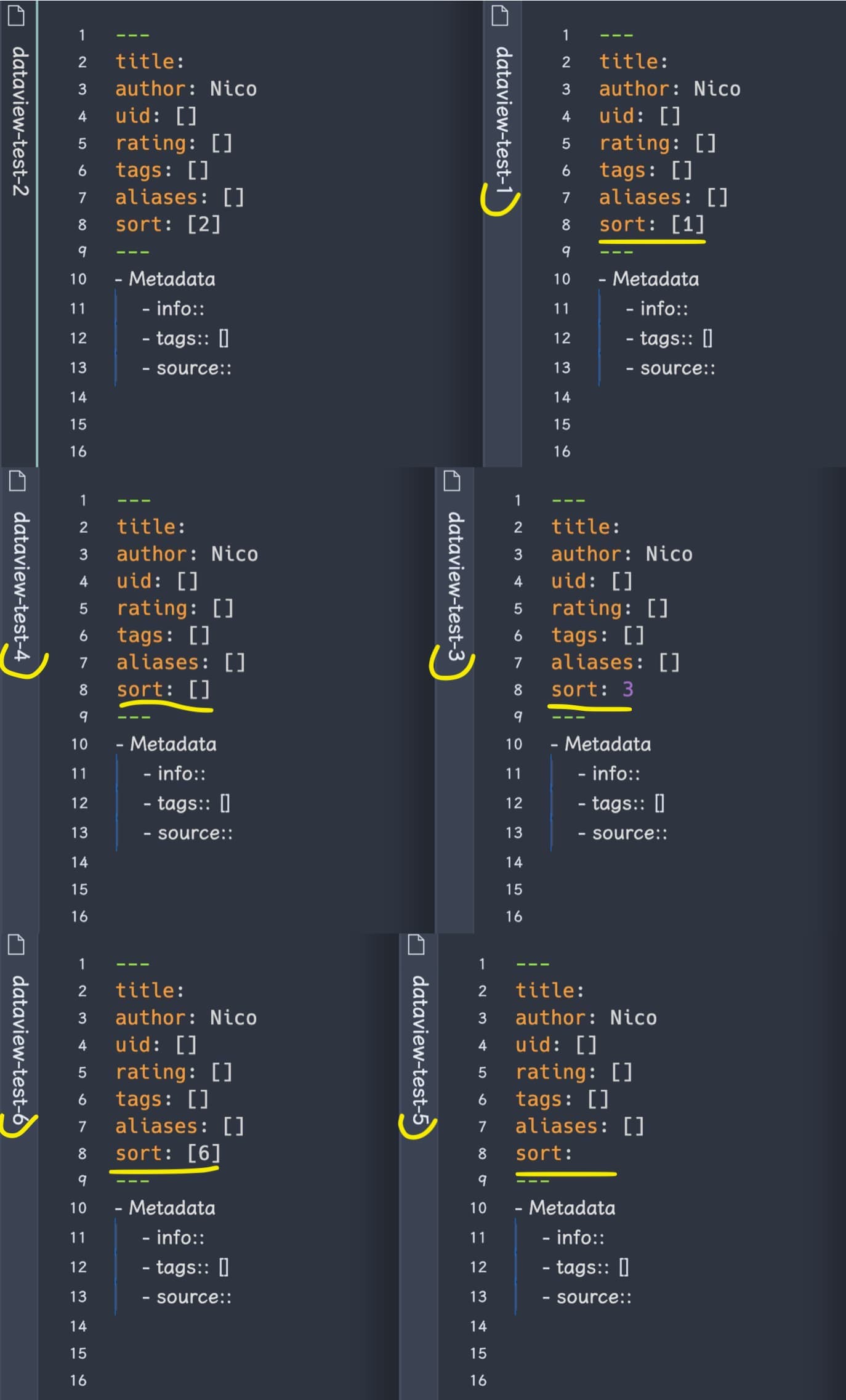Click 'rating: []' in dataview-test-5
846x1400 pixels.
(x=574, y=1072)
